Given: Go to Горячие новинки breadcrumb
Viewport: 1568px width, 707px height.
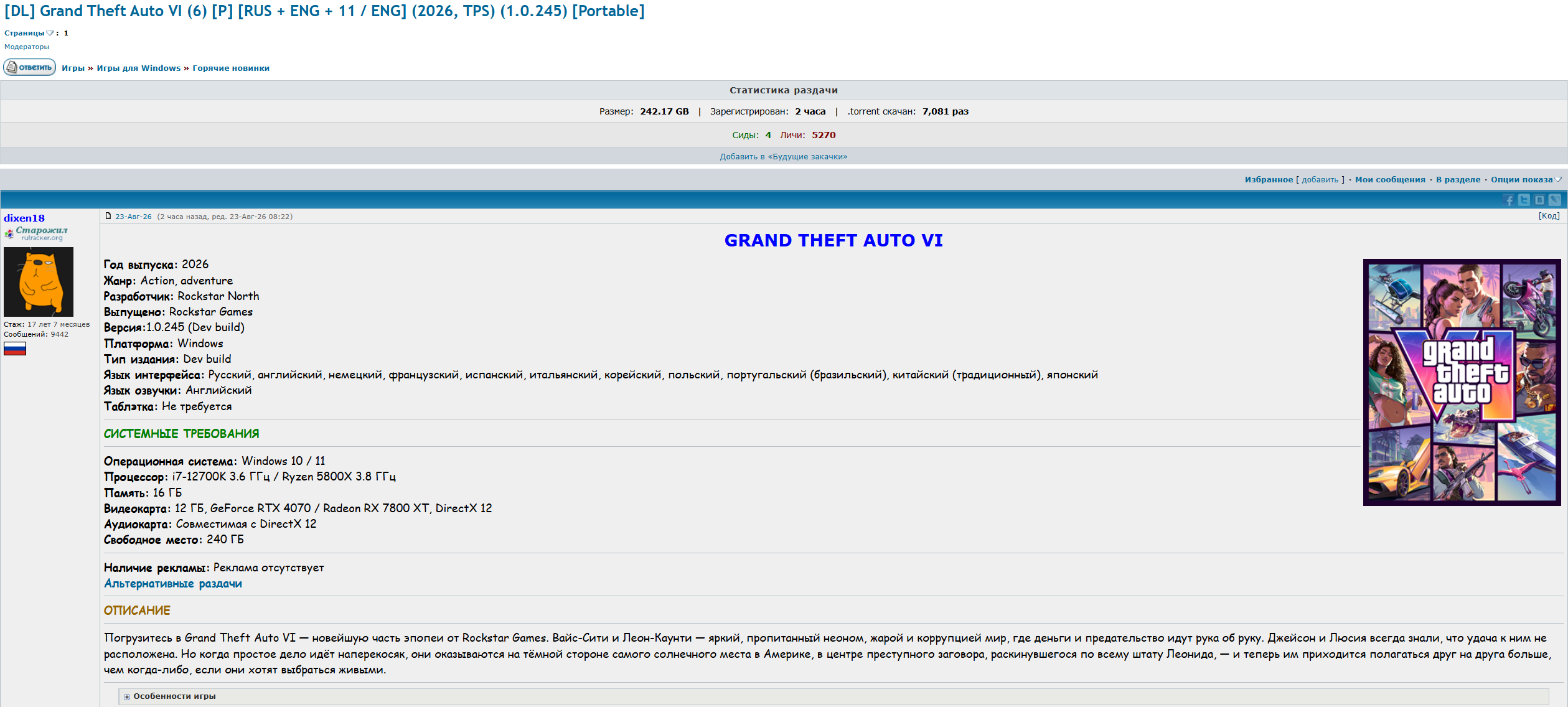Looking at the screenshot, I should [231, 68].
